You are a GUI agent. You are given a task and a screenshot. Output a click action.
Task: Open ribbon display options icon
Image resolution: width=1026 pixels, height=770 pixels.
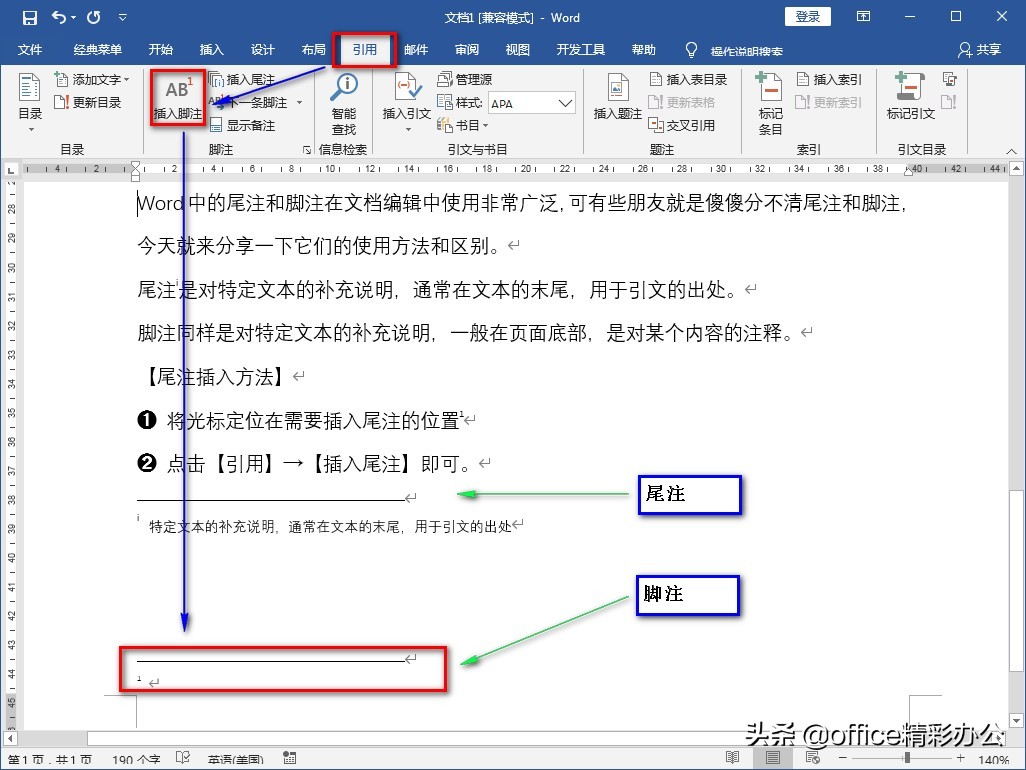click(864, 17)
